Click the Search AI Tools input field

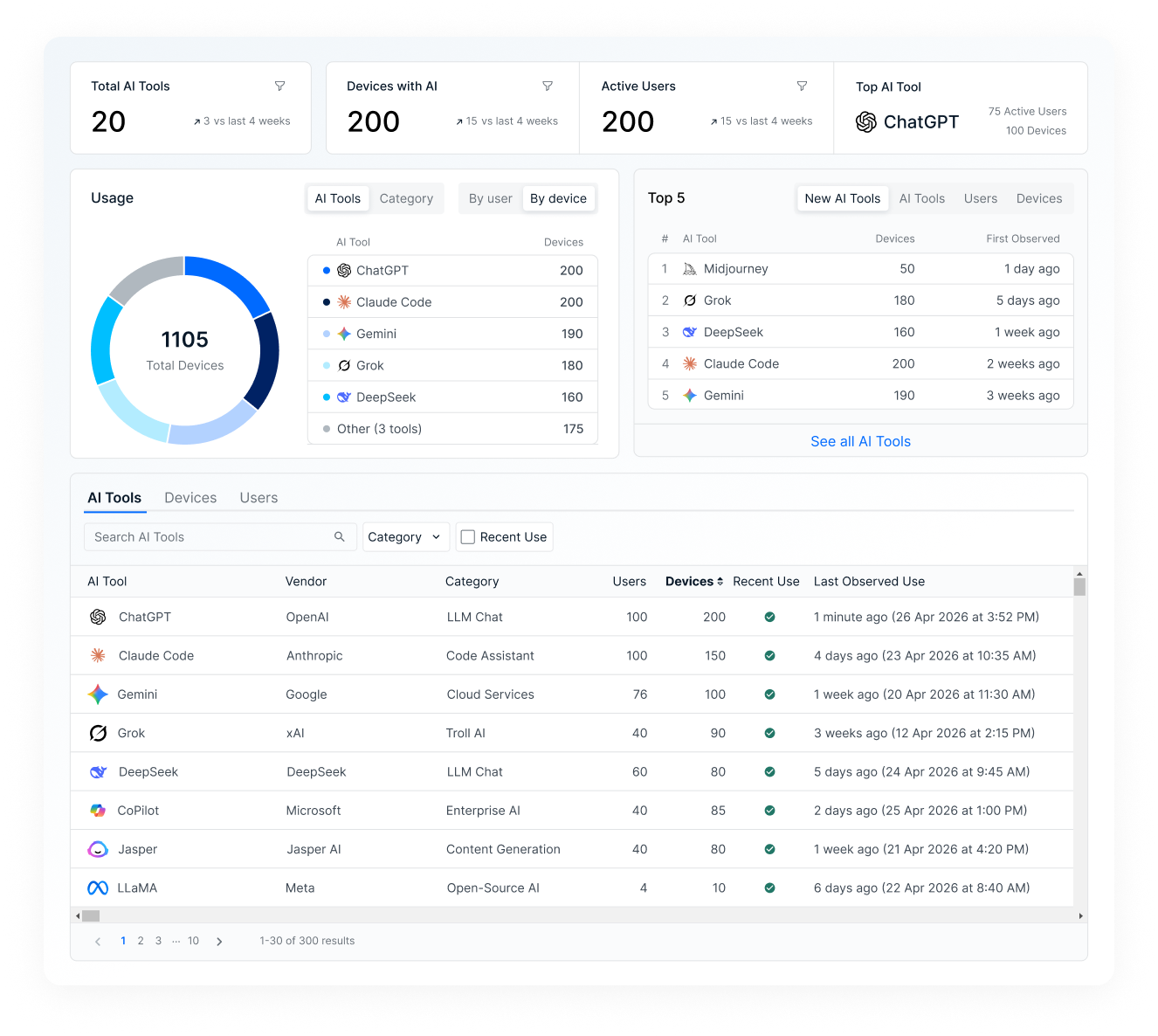[220, 537]
